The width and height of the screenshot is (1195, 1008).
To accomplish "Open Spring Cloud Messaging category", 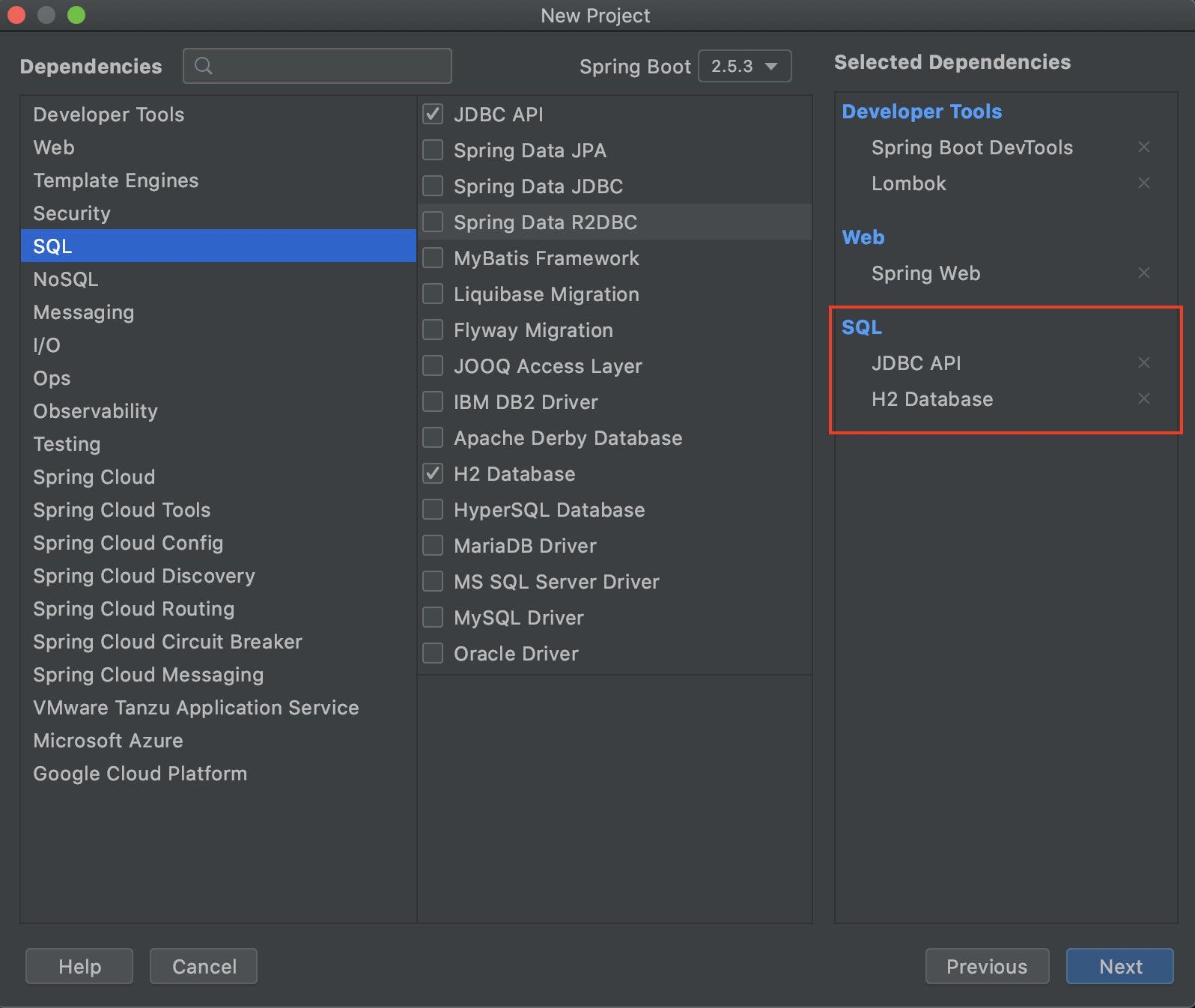I will tap(218, 674).
